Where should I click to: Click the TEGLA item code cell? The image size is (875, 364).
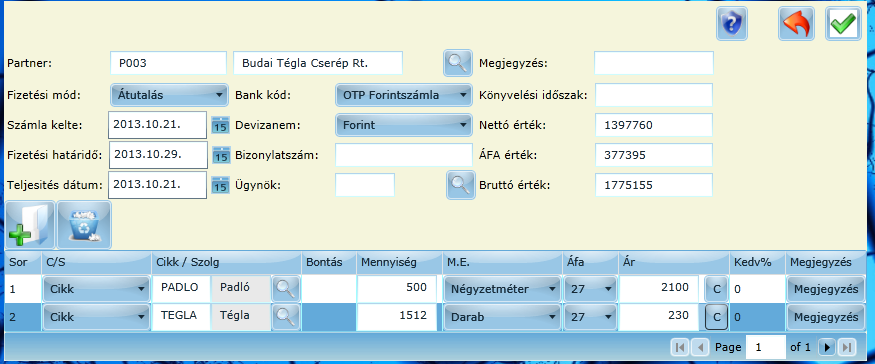[x=181, y=317]
